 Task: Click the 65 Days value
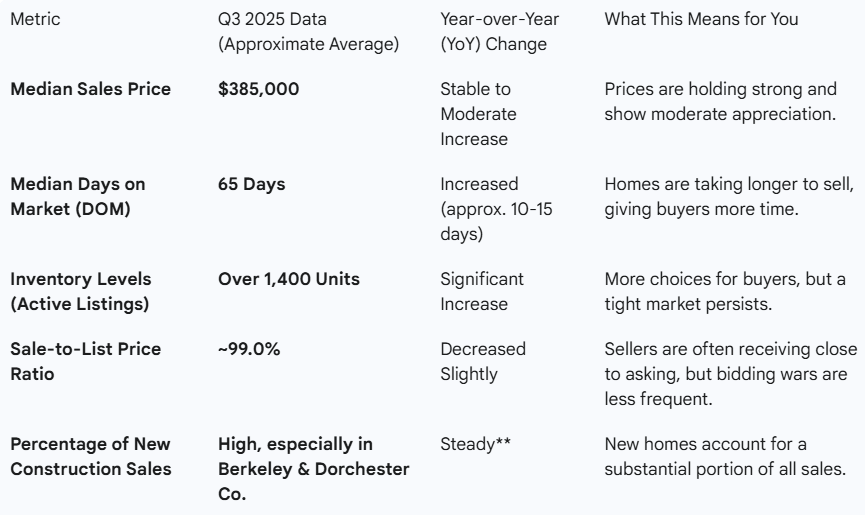tap(252, 184)
